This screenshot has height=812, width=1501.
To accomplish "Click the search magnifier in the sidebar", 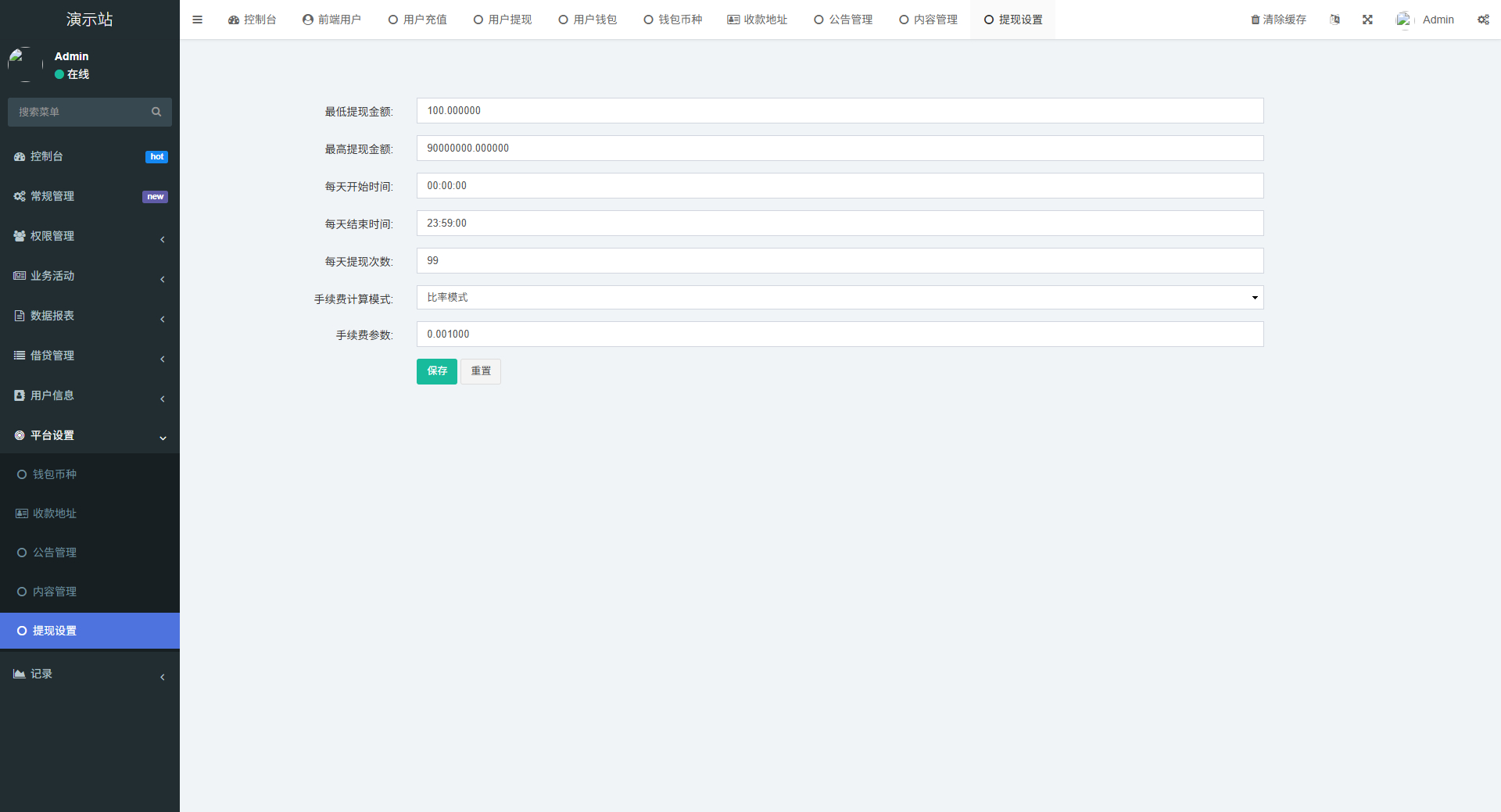I will (x=156, y=112).
